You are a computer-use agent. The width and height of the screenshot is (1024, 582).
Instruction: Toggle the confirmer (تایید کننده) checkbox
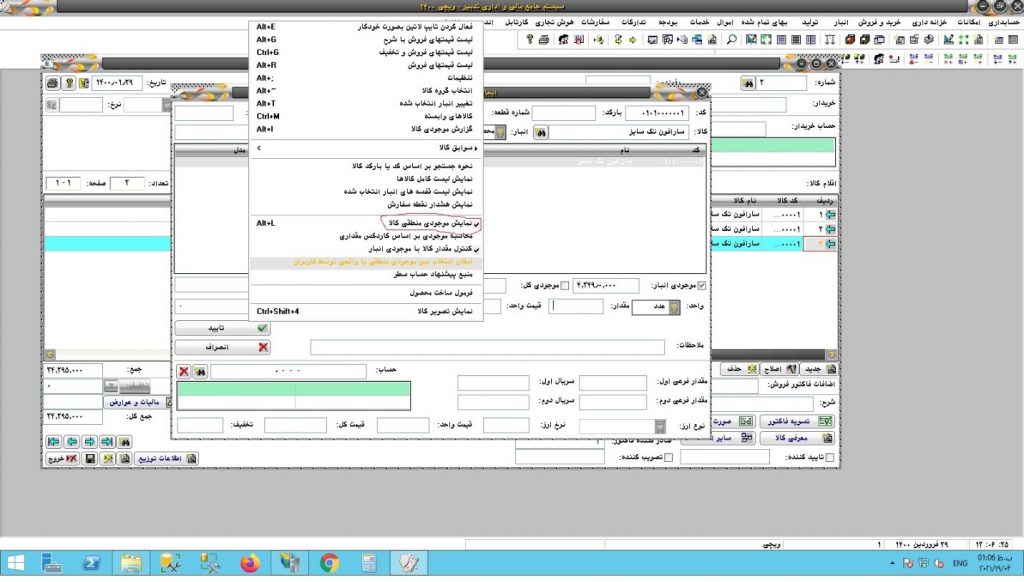click(829, 457)
